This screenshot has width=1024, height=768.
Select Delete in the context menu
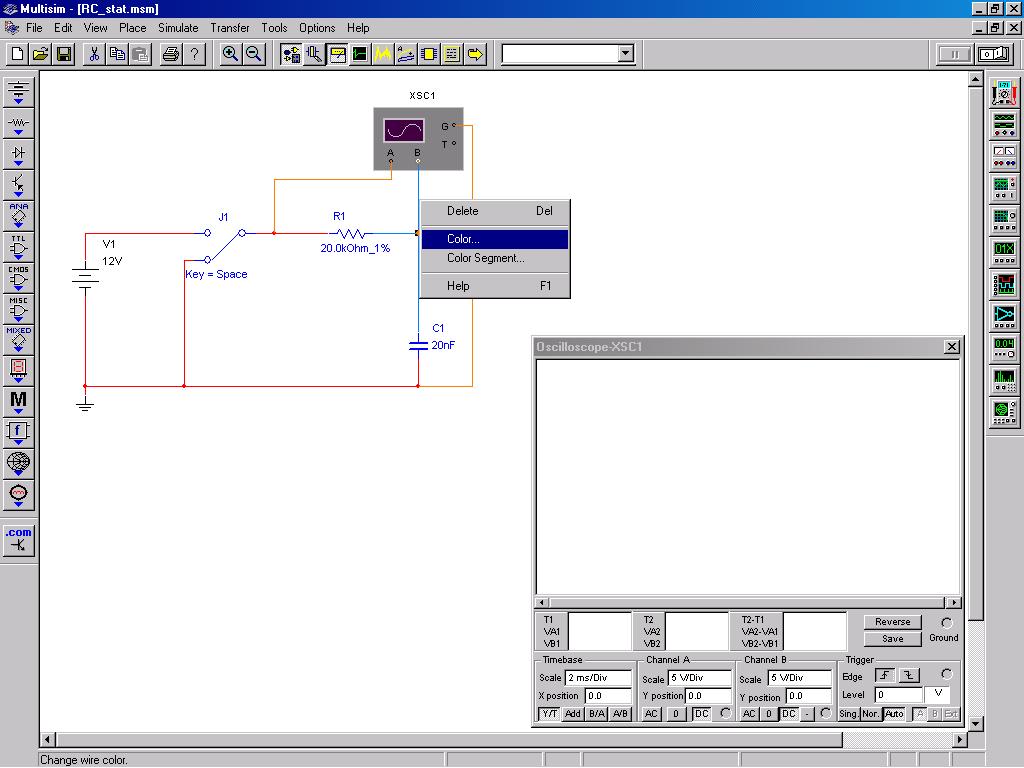(494, 211)
